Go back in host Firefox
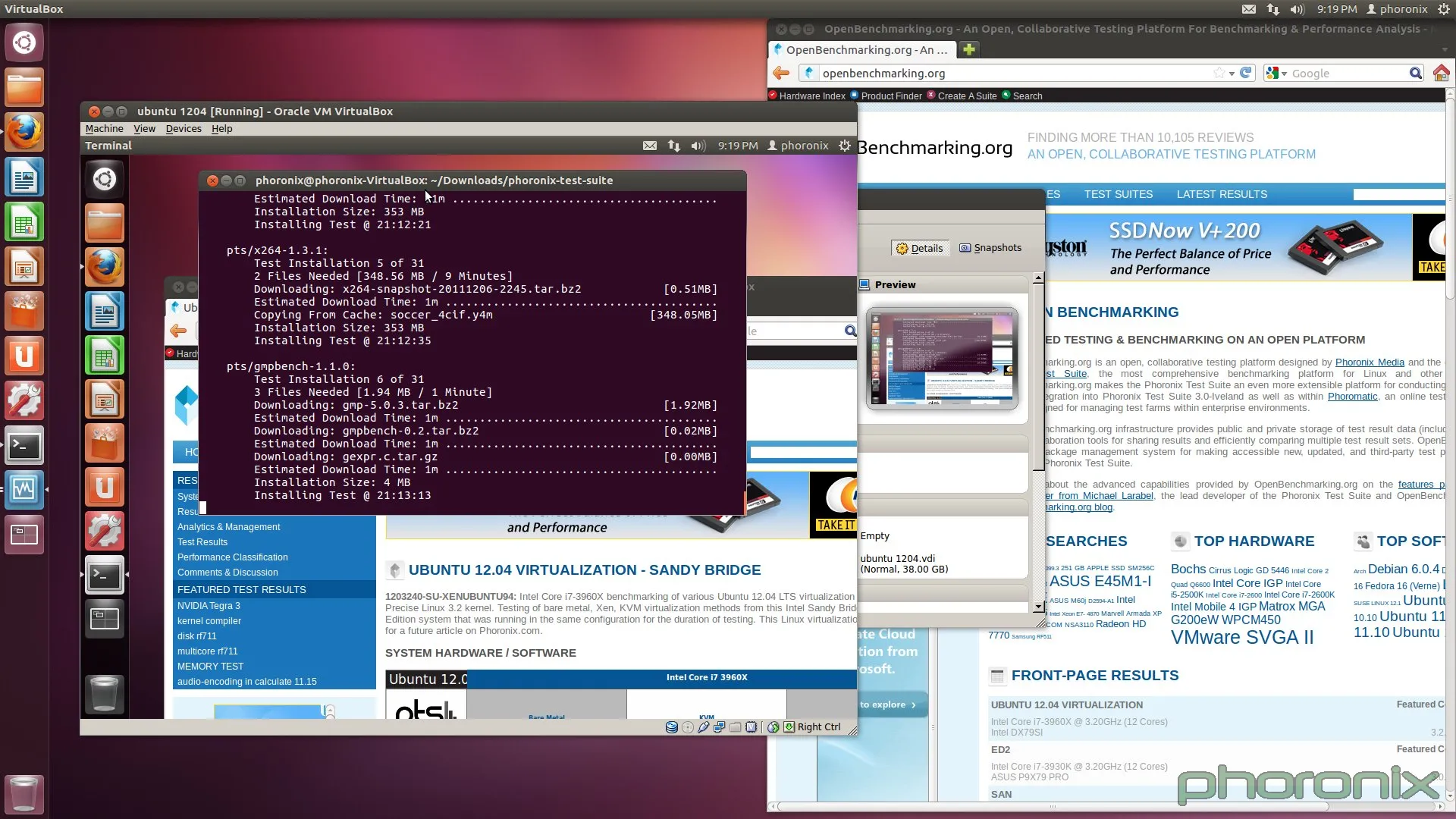This screenshot has width=1456, height=819. click(781, 73)
